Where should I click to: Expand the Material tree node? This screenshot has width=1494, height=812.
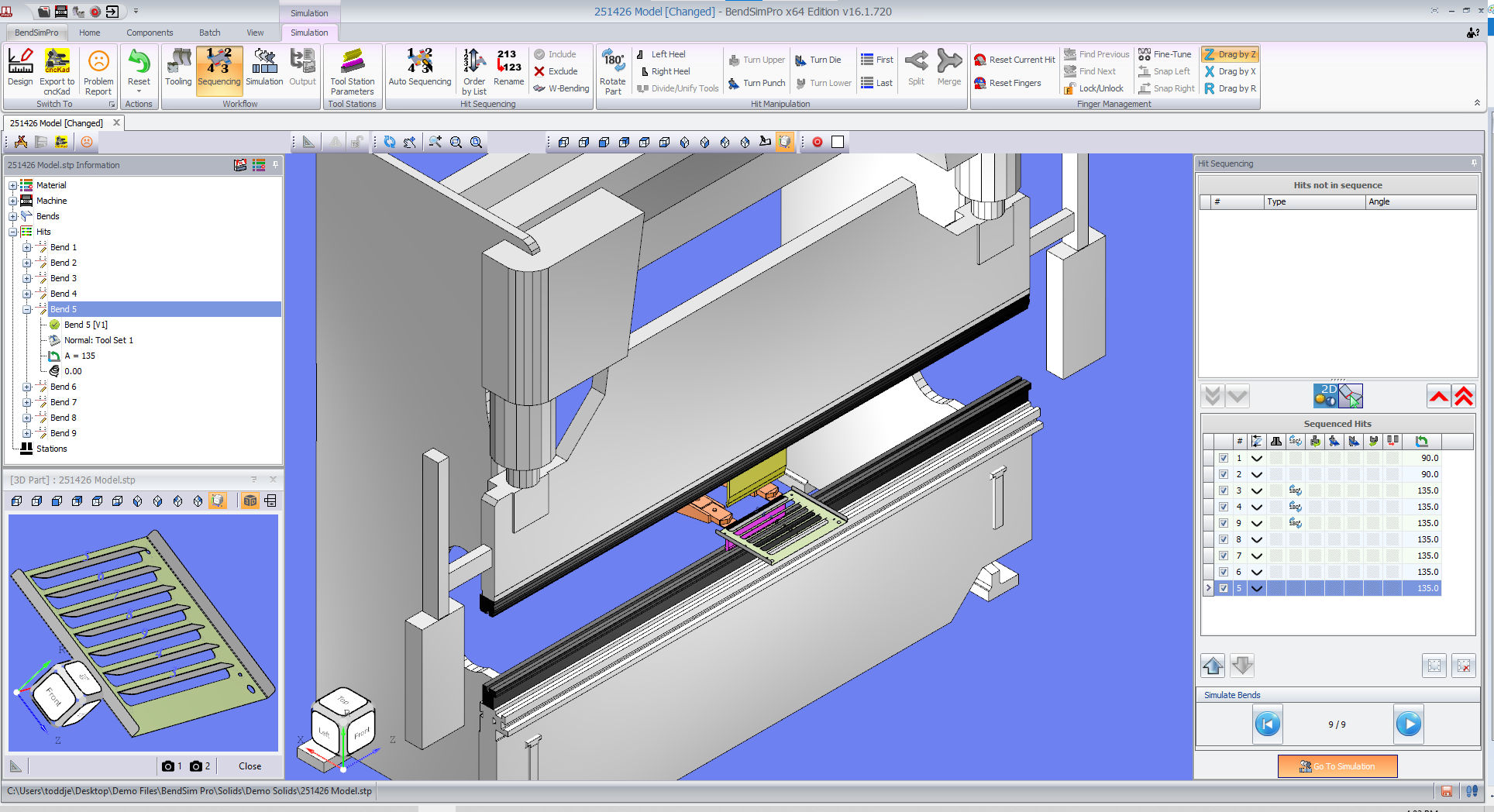pos(12,185)
